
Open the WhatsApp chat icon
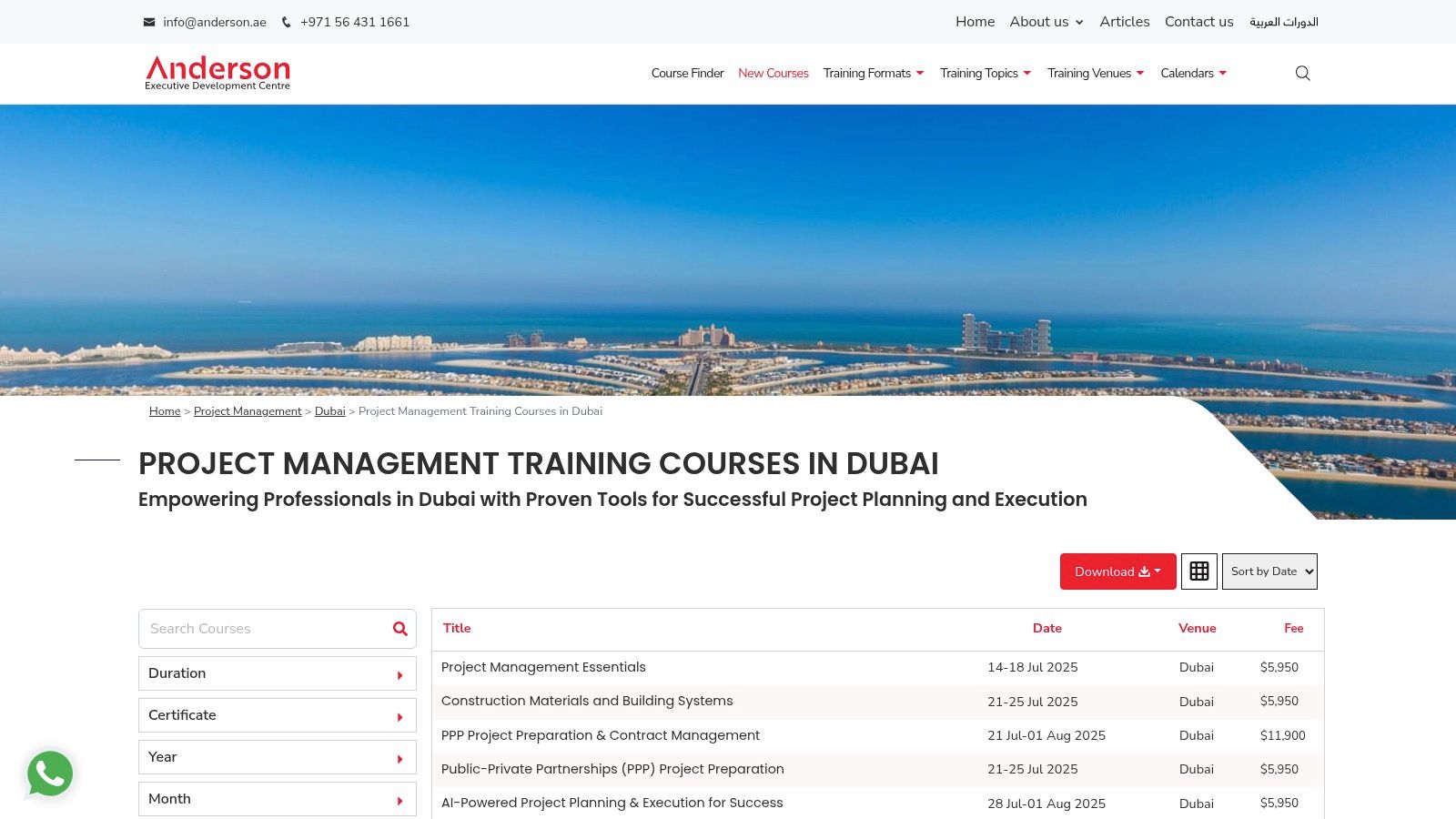pos(50,773)
